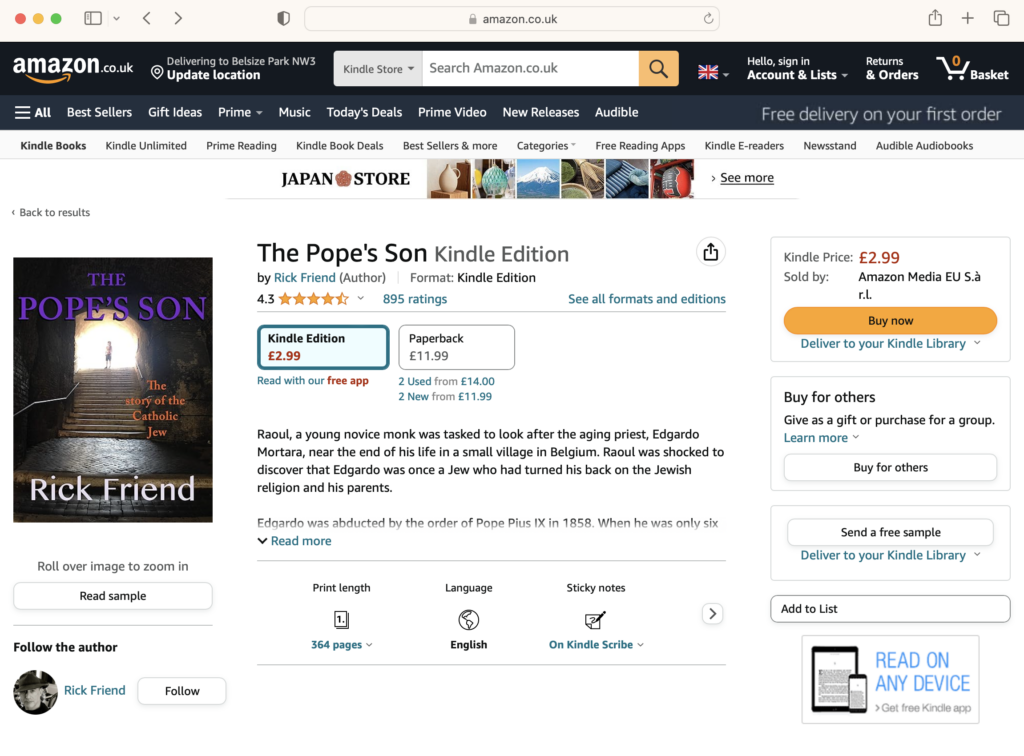Open Safari tab overview icon
This screenshot has height=756, width=1024.
[x=1001, y=18]
